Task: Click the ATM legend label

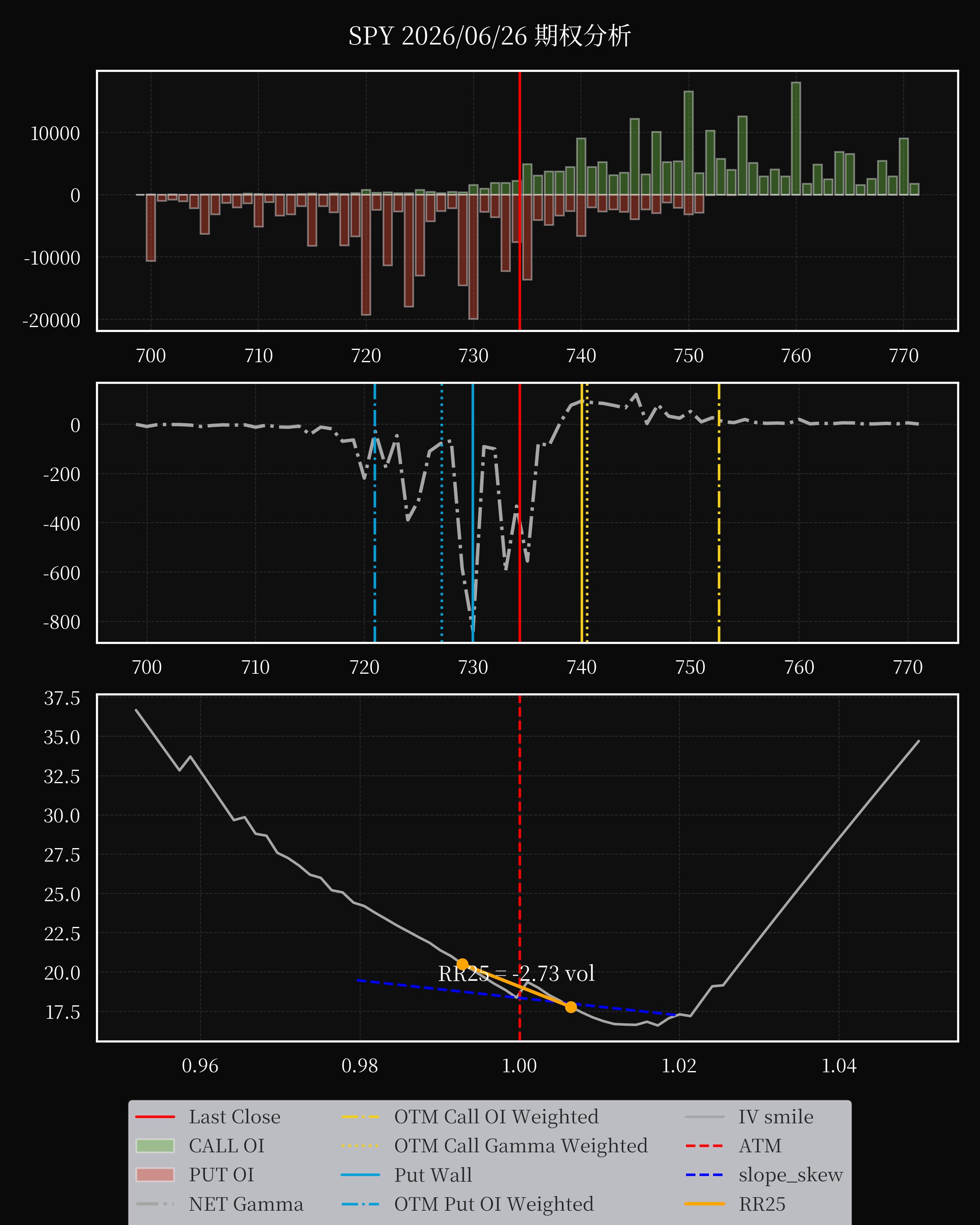Action: point(760,1145)
